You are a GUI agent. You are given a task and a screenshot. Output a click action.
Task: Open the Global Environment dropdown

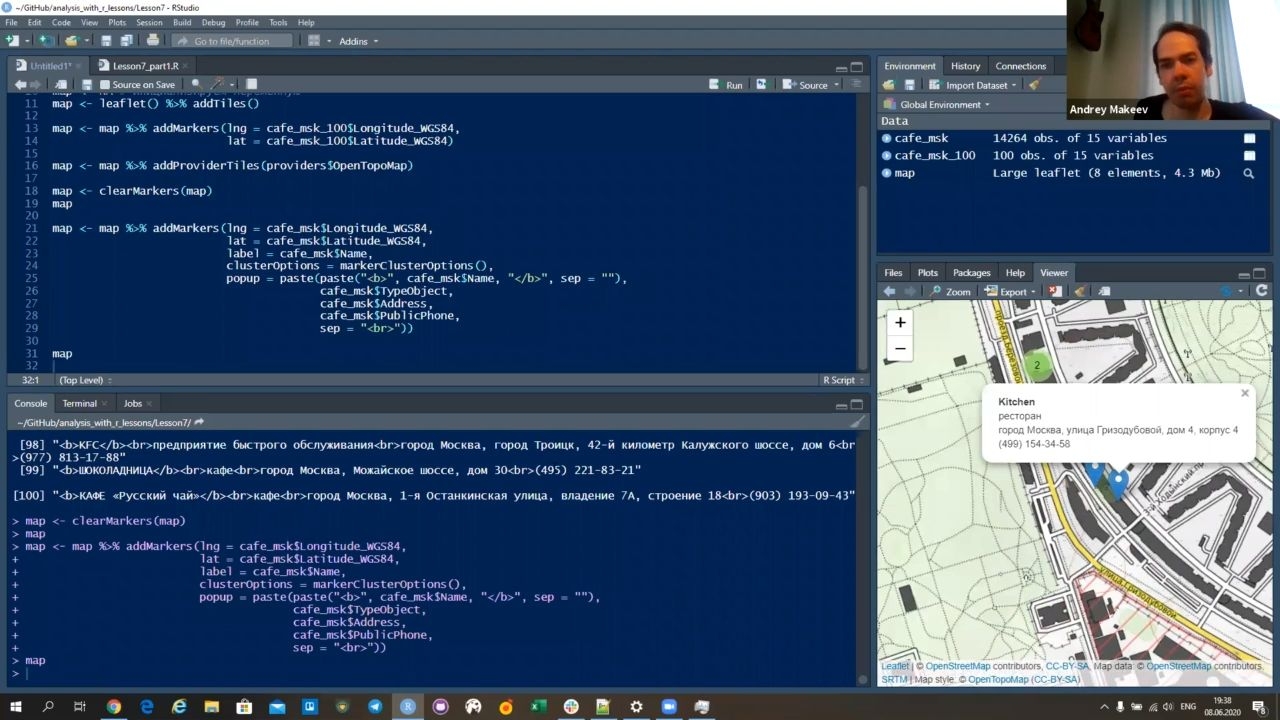coord(938,104)
